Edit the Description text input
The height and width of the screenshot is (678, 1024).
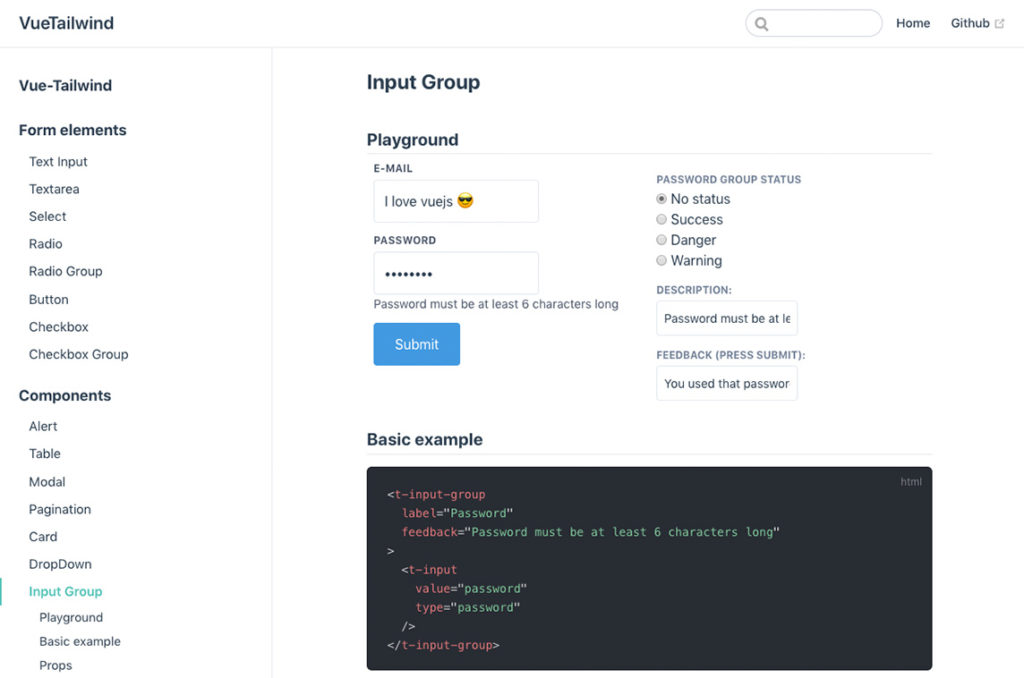726,318
